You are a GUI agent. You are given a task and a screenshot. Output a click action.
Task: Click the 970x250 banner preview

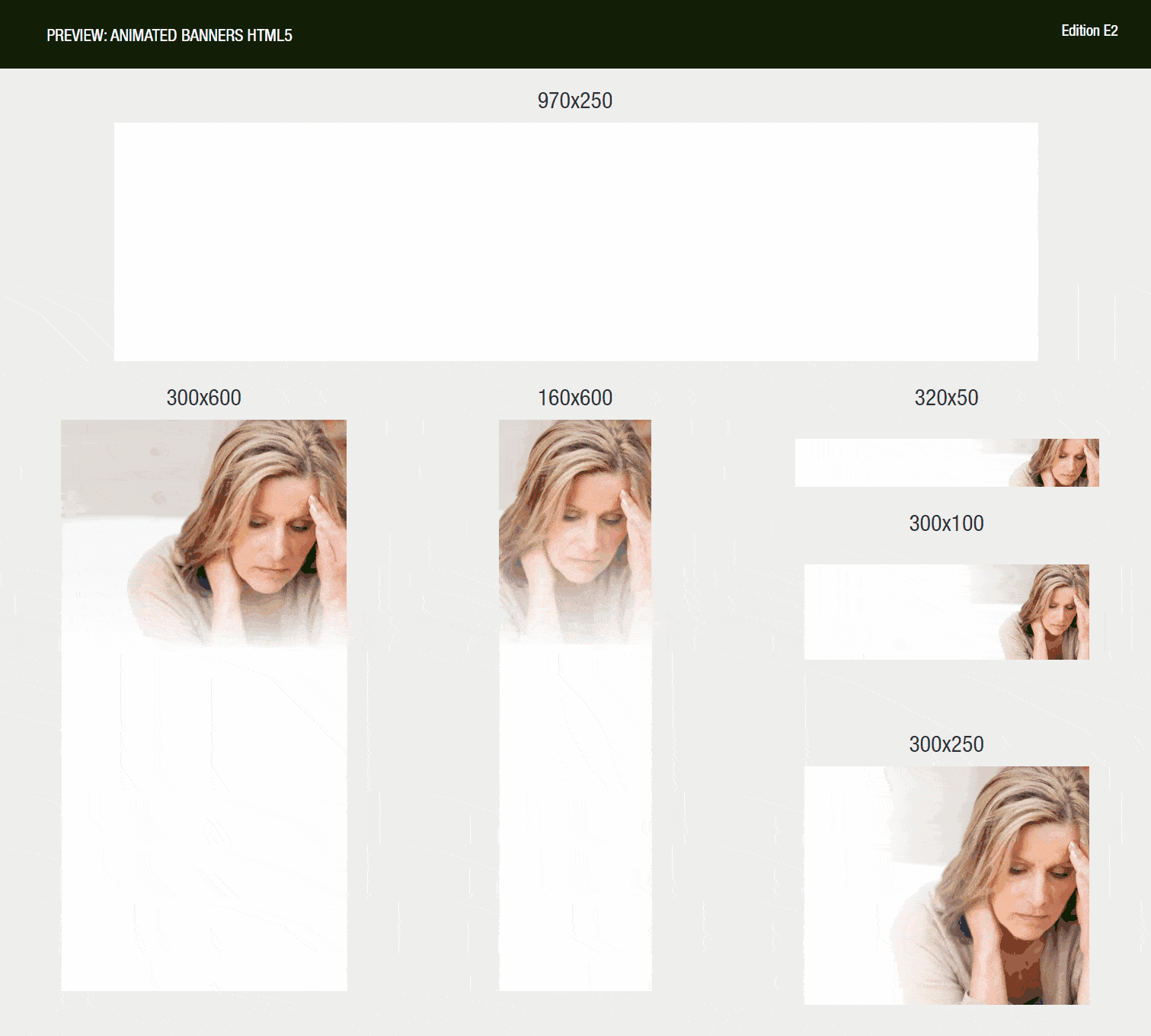576,241
